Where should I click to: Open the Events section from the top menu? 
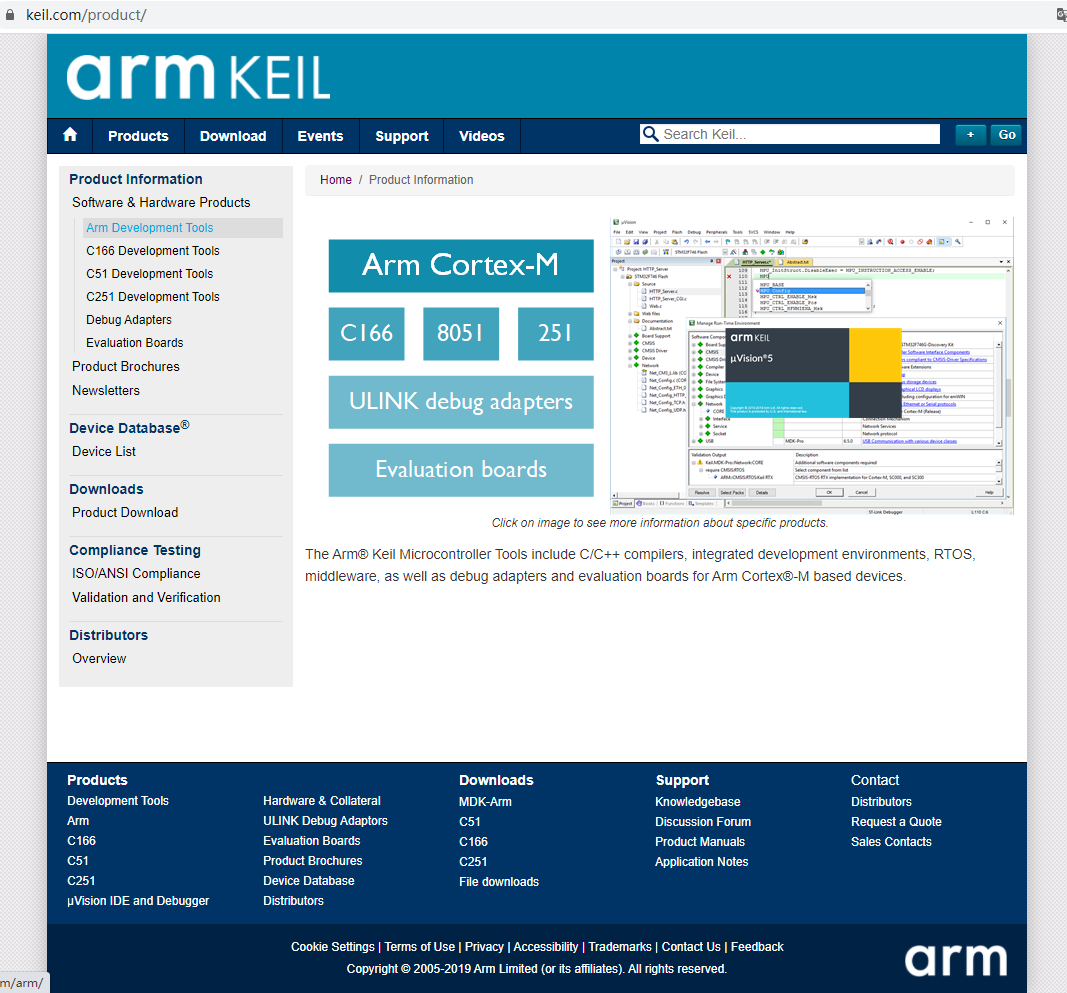tap(320, 135)
